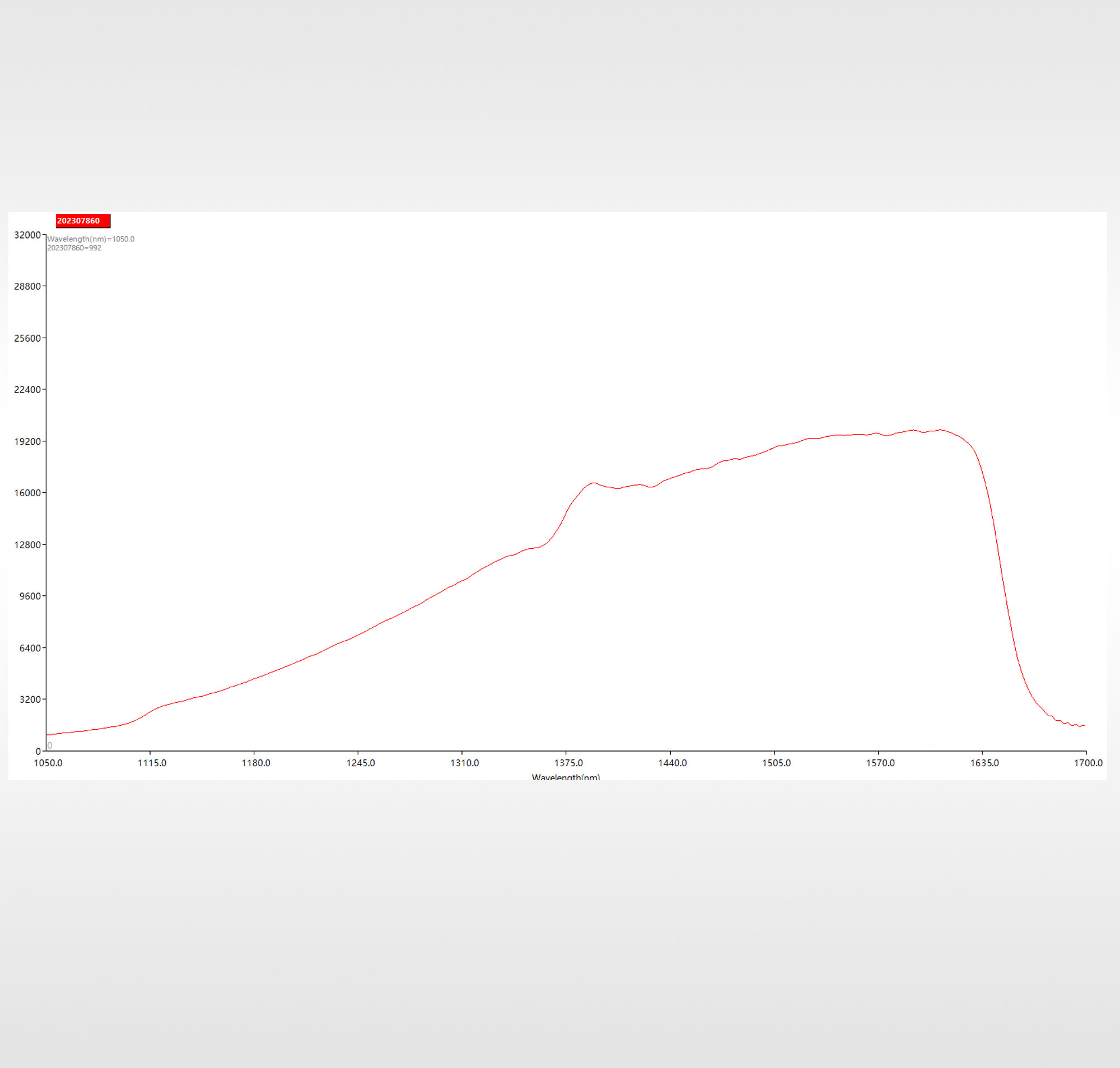Click the 25600 y-axis tick label
This screenshot has height=1068, width=1120.
(27, 338)
